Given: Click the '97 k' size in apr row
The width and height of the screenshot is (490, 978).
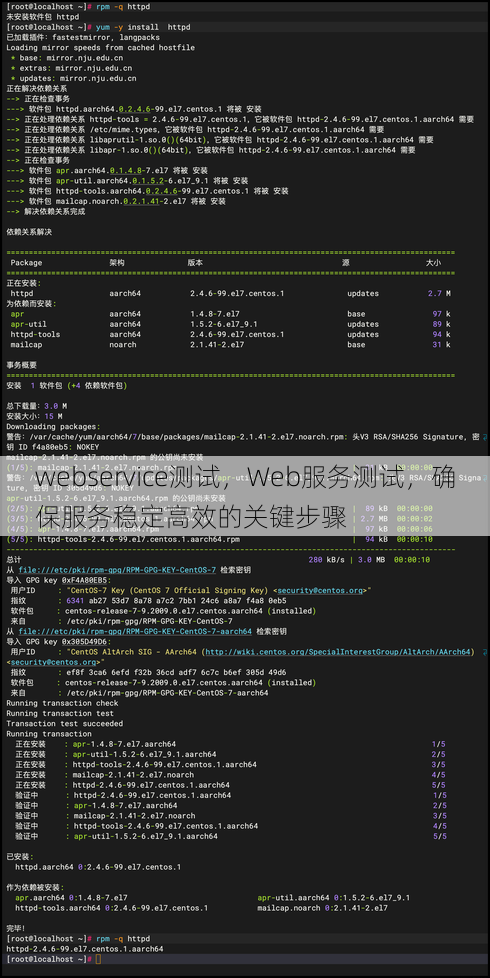Looking at the screenshot, I should pos(441,314).
